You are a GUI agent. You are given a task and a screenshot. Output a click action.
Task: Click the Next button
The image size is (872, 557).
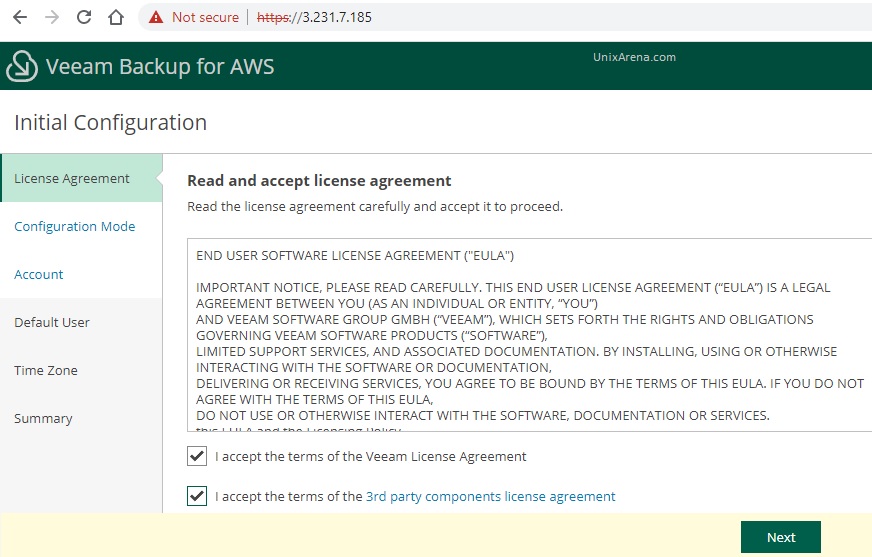click(781, 537)
